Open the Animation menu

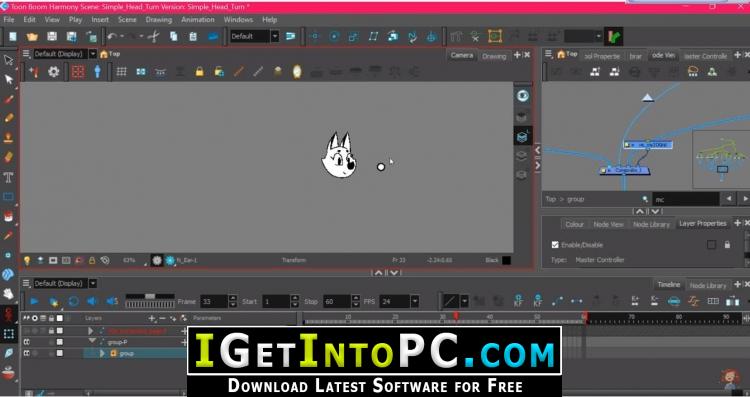click(x=198, y=20)
